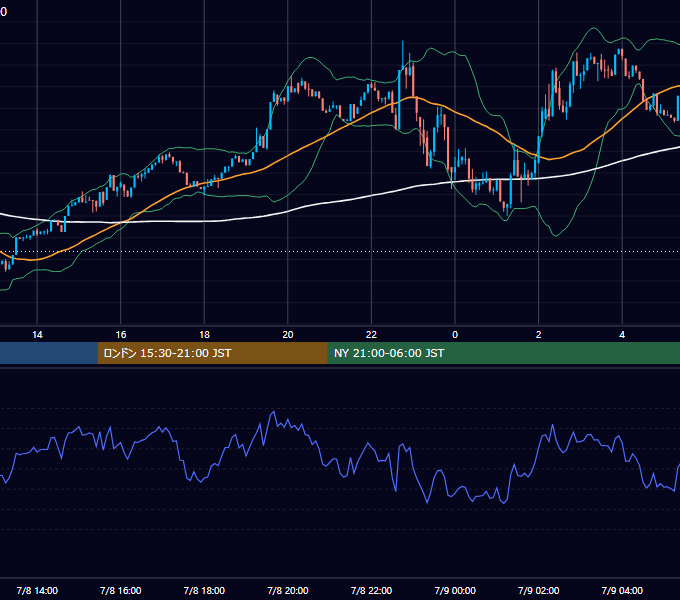680x600 pixels.
Task: Click the 7/8 22:00 time label
Action: click(x=371, y=590)
